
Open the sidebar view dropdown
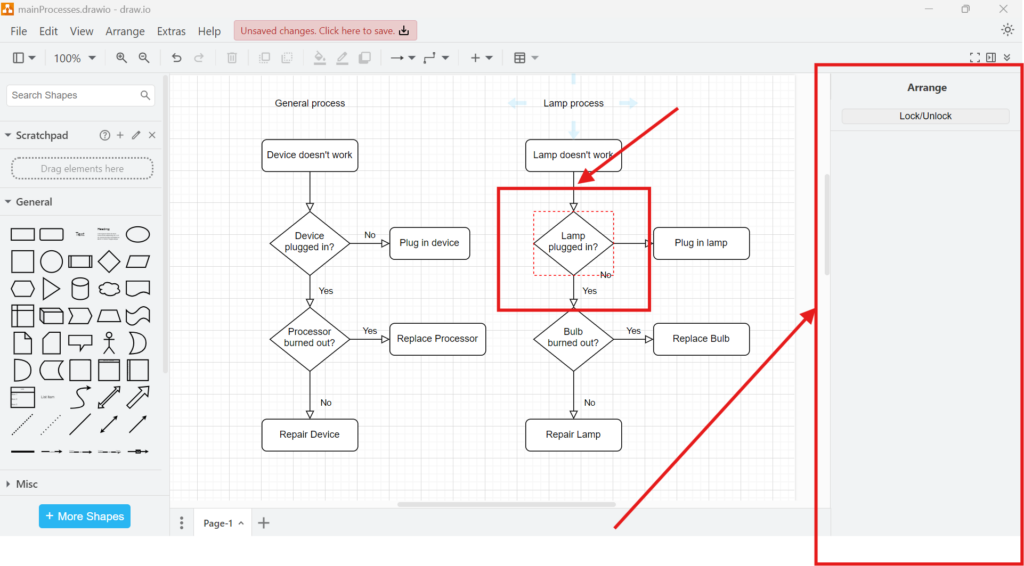point(24,57)
